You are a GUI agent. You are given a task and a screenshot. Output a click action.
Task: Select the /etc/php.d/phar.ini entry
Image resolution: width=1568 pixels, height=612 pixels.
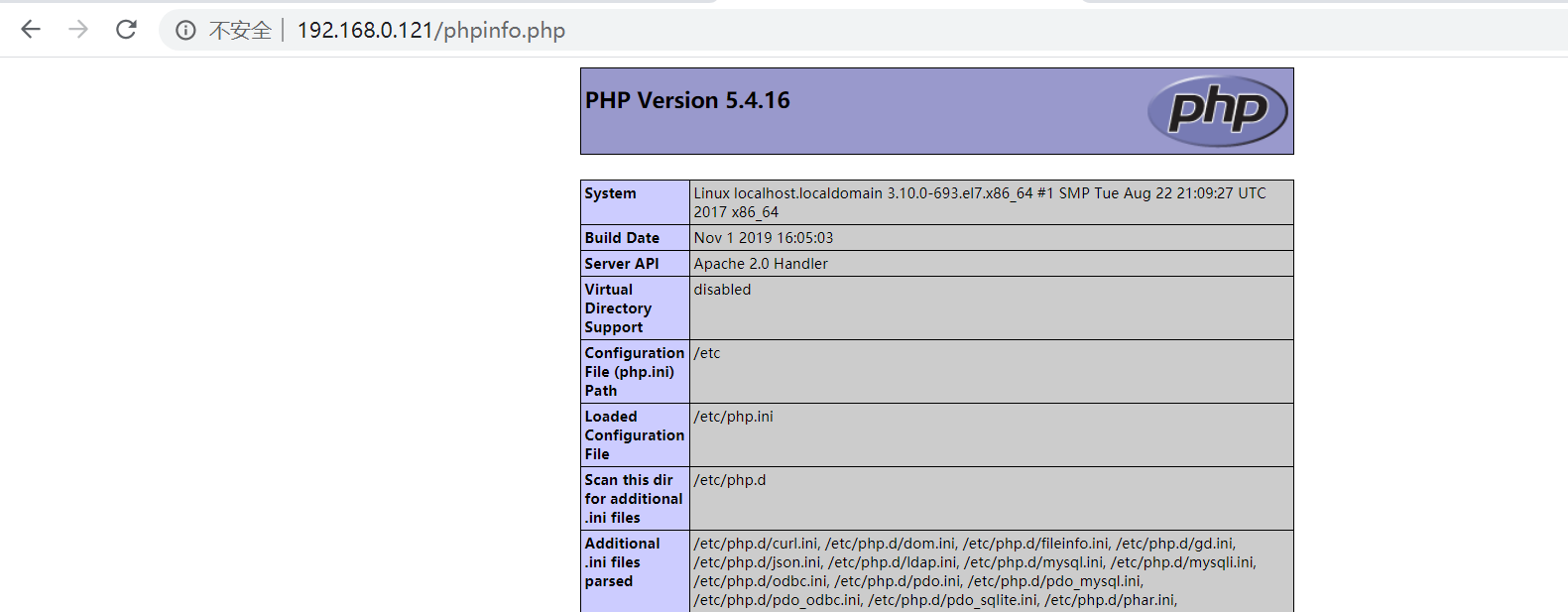1111,600
